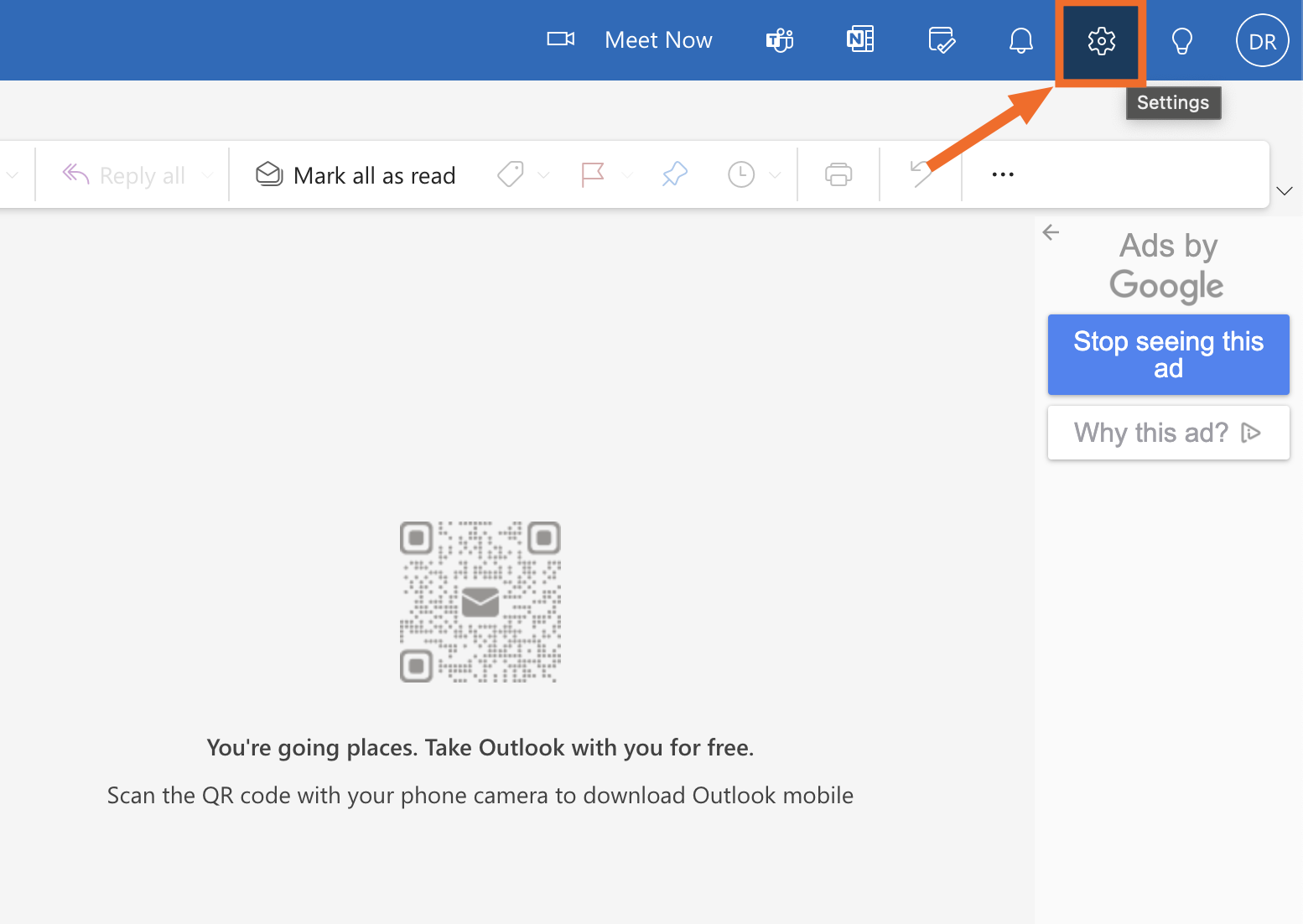Collapse the ad pane back arrow
The height and width of the screenshot is (924, 1303).
(x=1051, y=232)
